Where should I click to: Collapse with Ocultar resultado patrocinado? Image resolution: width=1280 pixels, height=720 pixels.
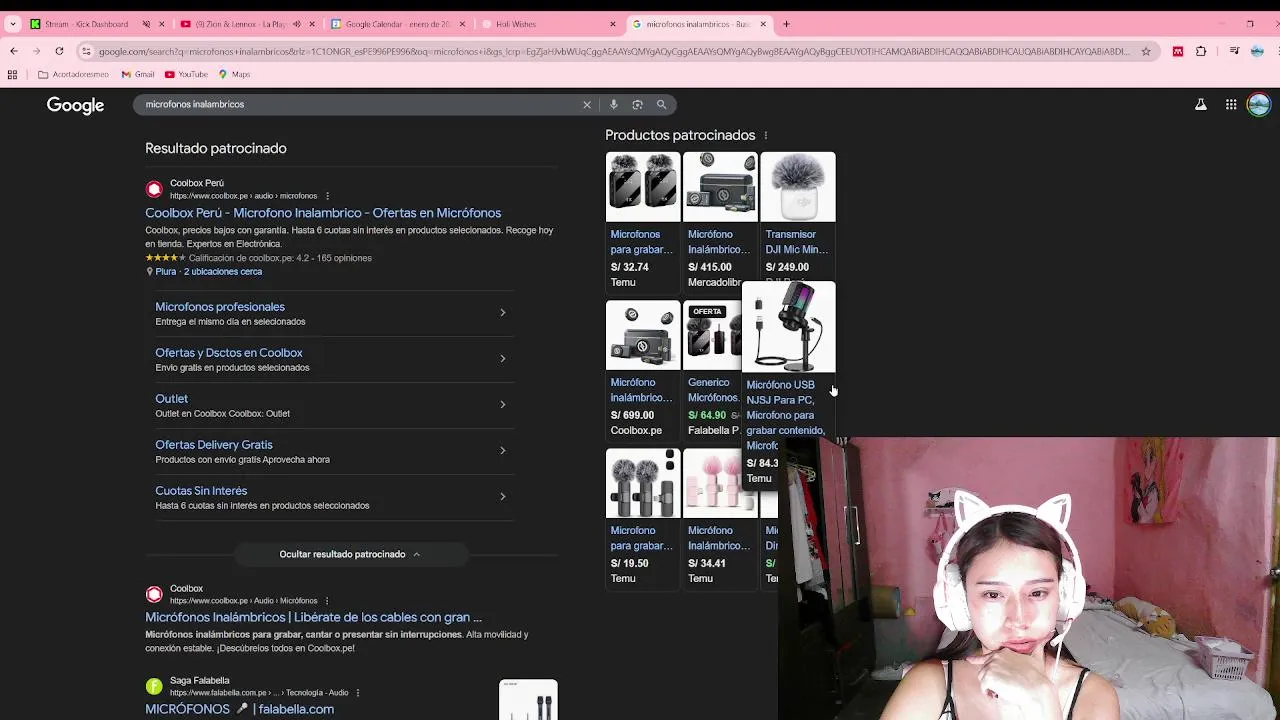pyautogui.click(x=350, y=554)
